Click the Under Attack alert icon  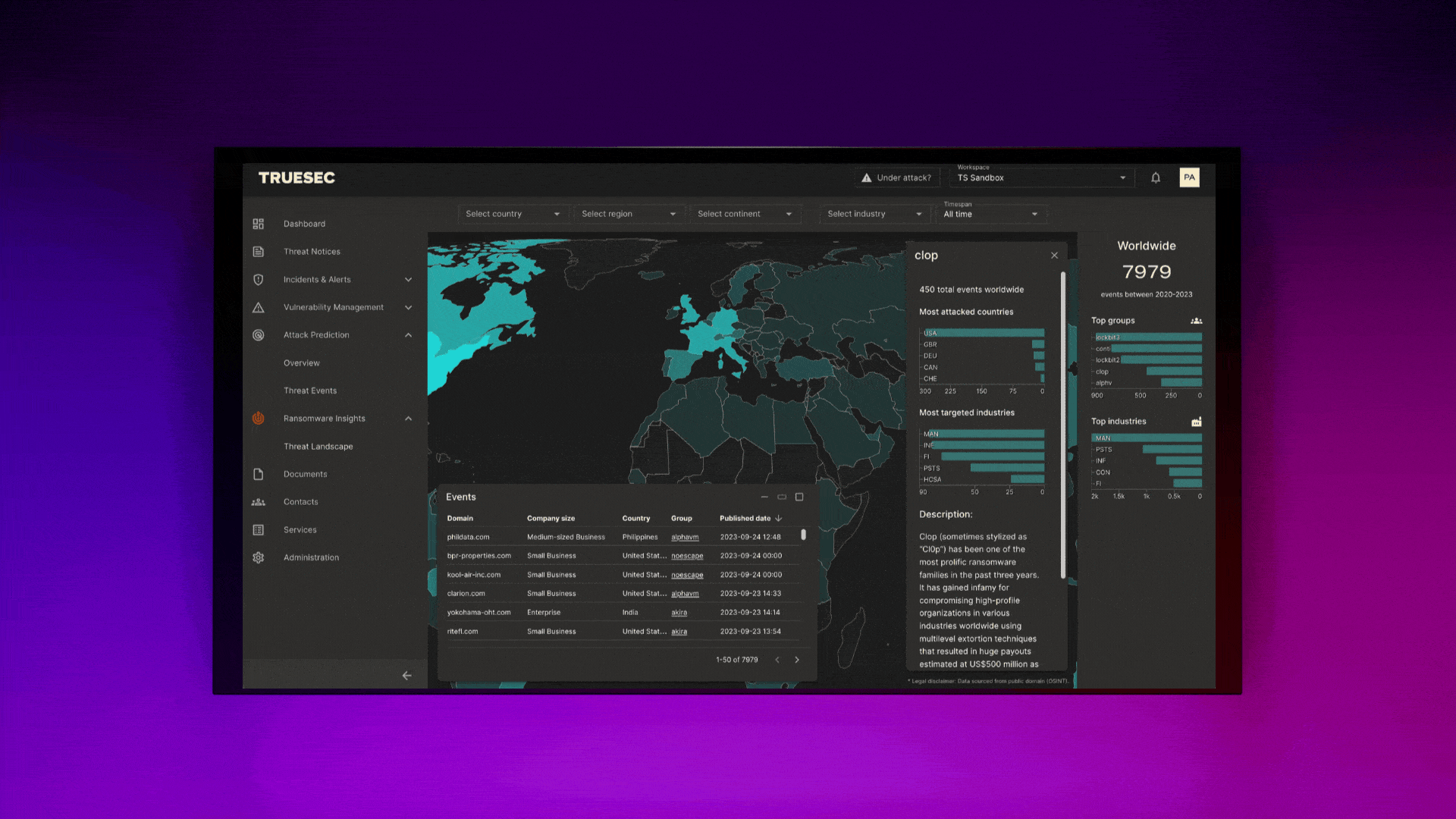[866, 177]
